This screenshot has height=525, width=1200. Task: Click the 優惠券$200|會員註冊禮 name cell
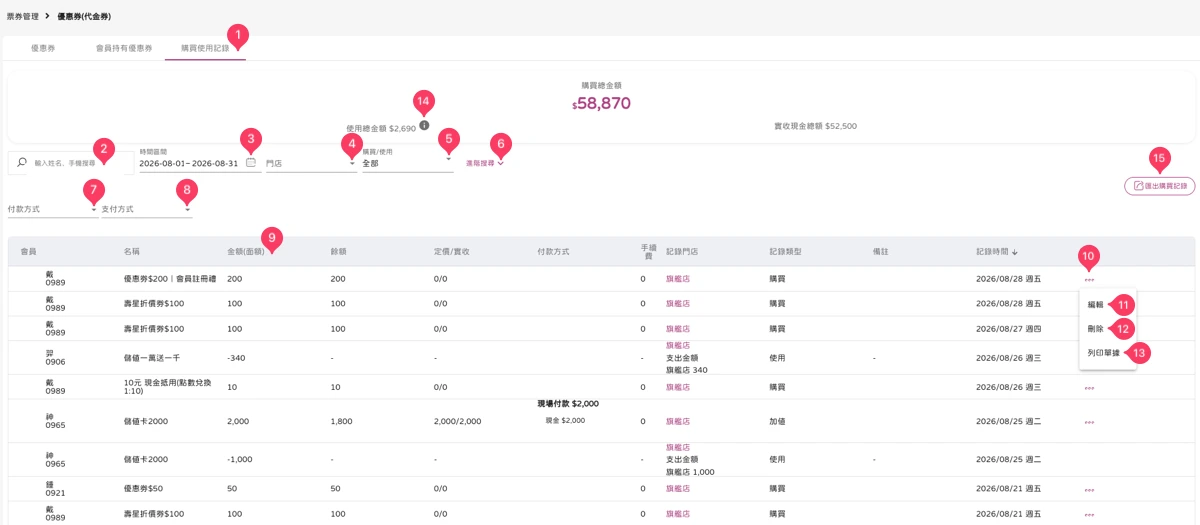(170, 279)
